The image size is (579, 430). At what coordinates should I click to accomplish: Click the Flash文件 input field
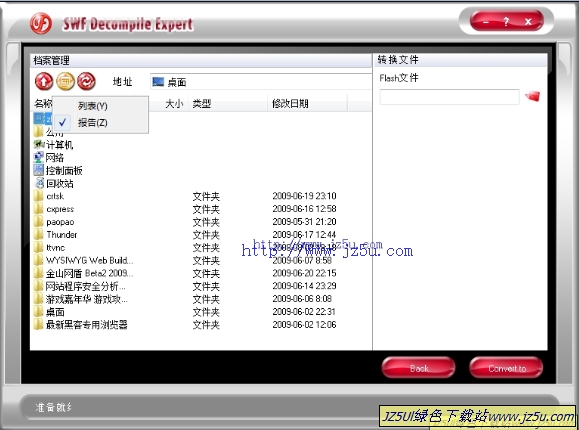pos(450,97)
